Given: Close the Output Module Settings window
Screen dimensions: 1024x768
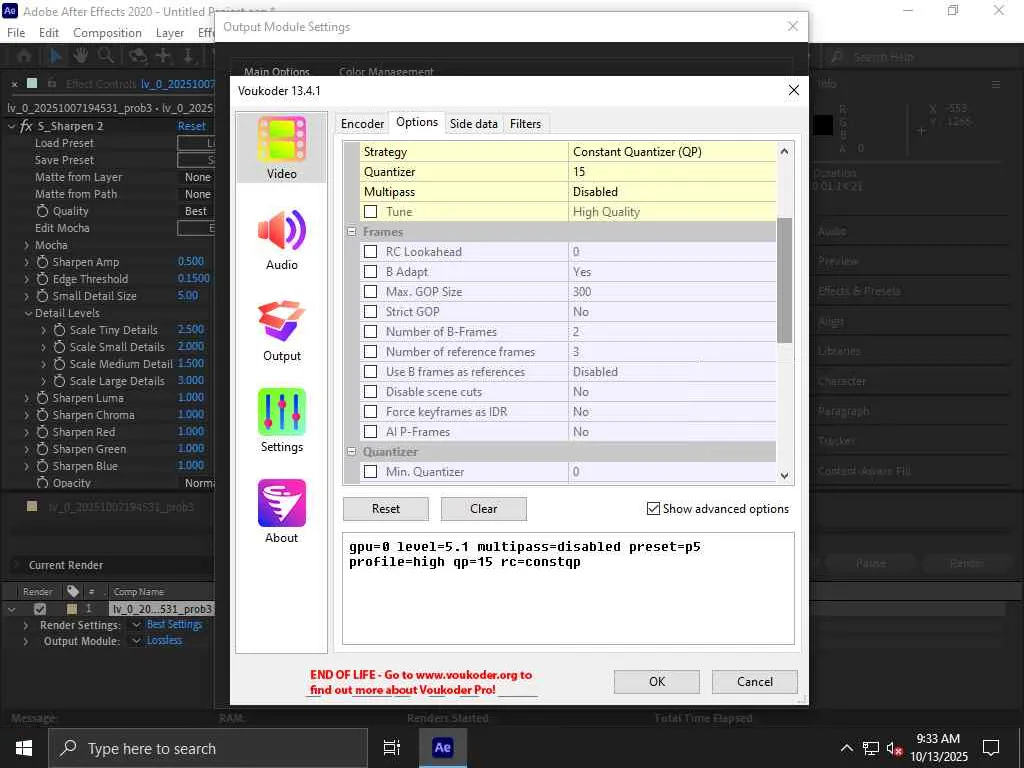Looking at the screenshot, I should pos(792,26).
